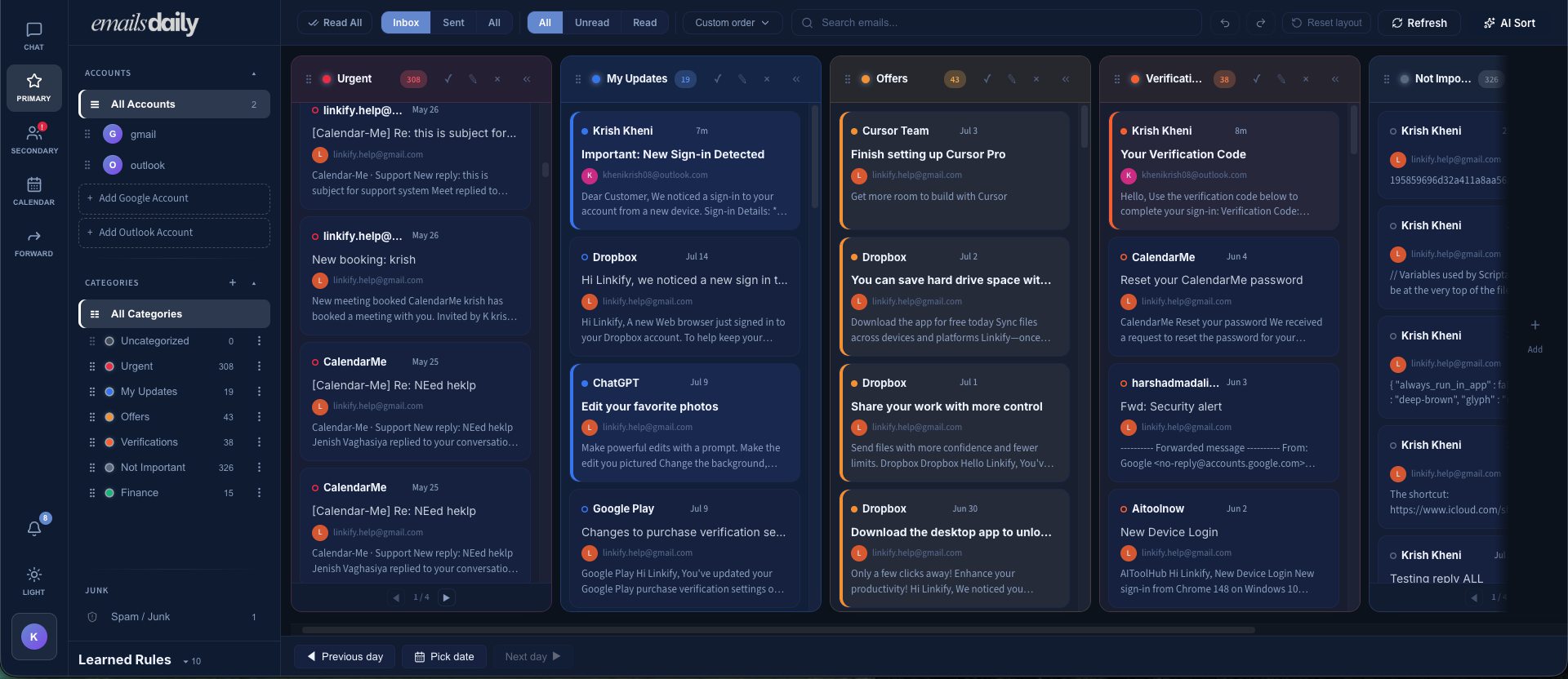Filter by Unread emails
This screenshot has width=1568, height=679.
592,23
